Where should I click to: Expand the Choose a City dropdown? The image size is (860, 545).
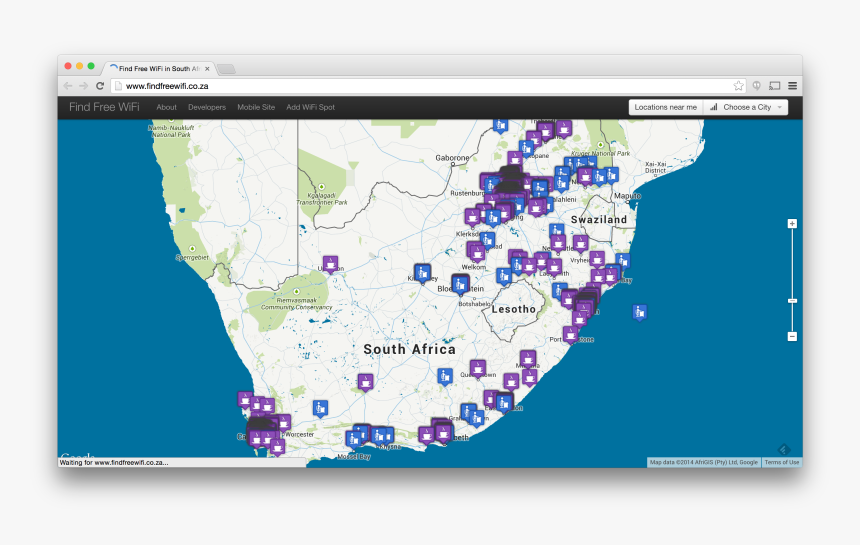click(746, 107)
